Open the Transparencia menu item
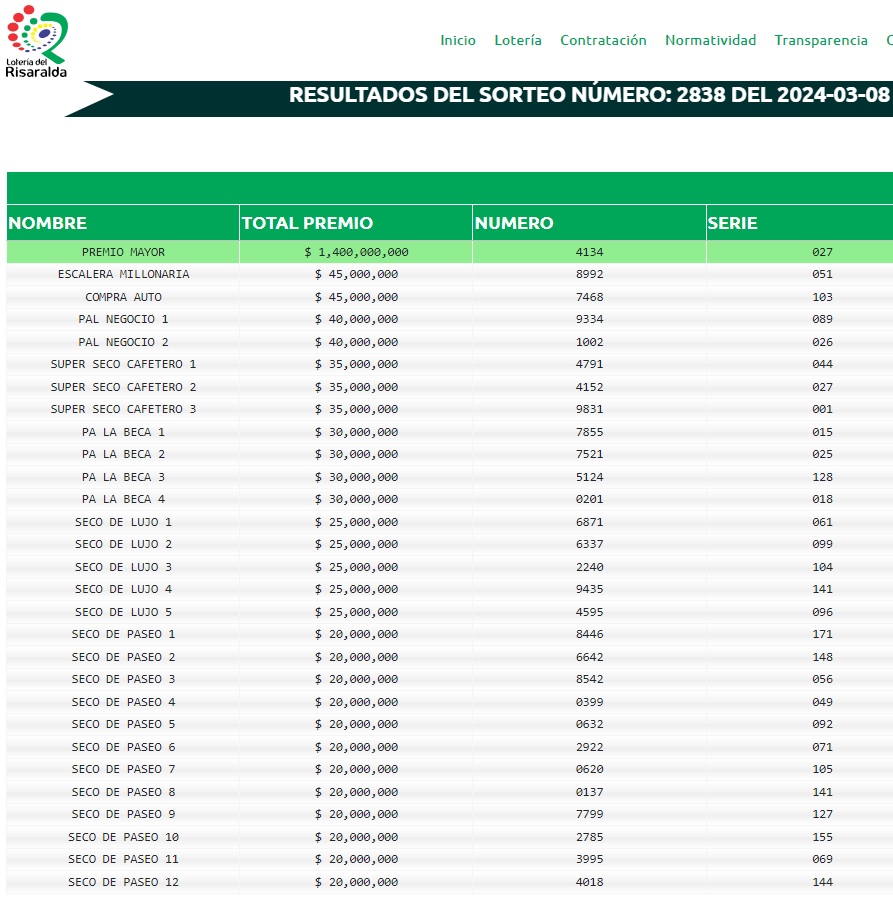Screen dimensions: 893x913 coord(821,40)
